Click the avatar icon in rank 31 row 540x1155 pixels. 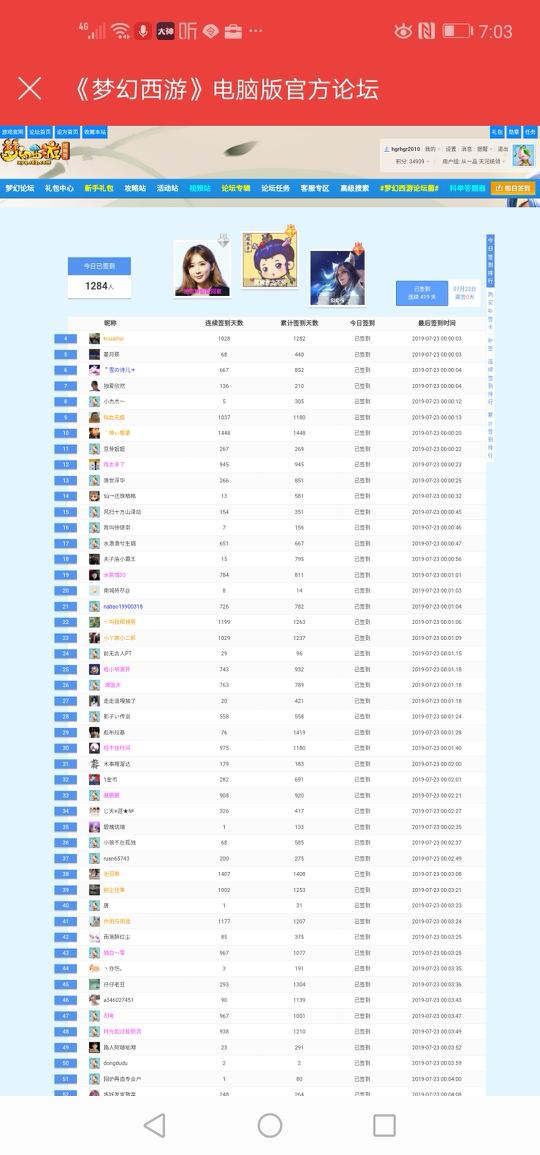point(94,764)
